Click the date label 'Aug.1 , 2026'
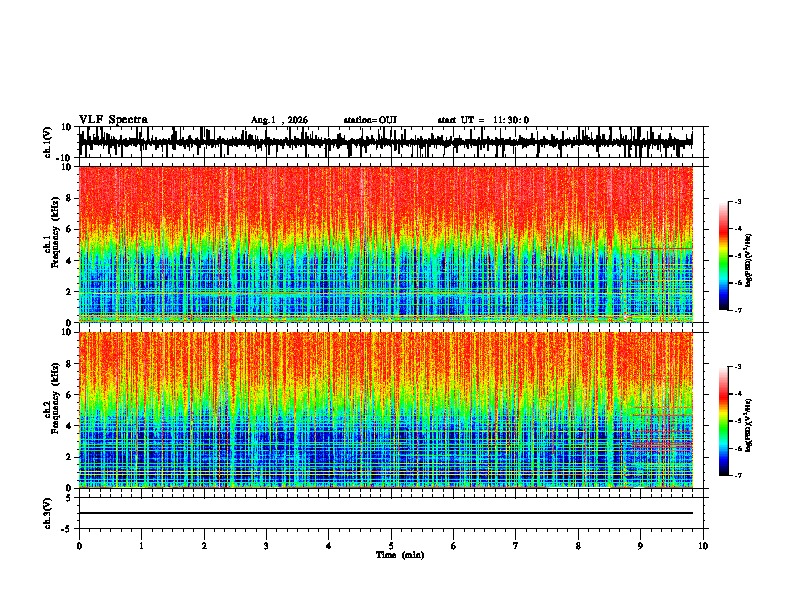The image size is (792, 612). (x=279, y=120)
